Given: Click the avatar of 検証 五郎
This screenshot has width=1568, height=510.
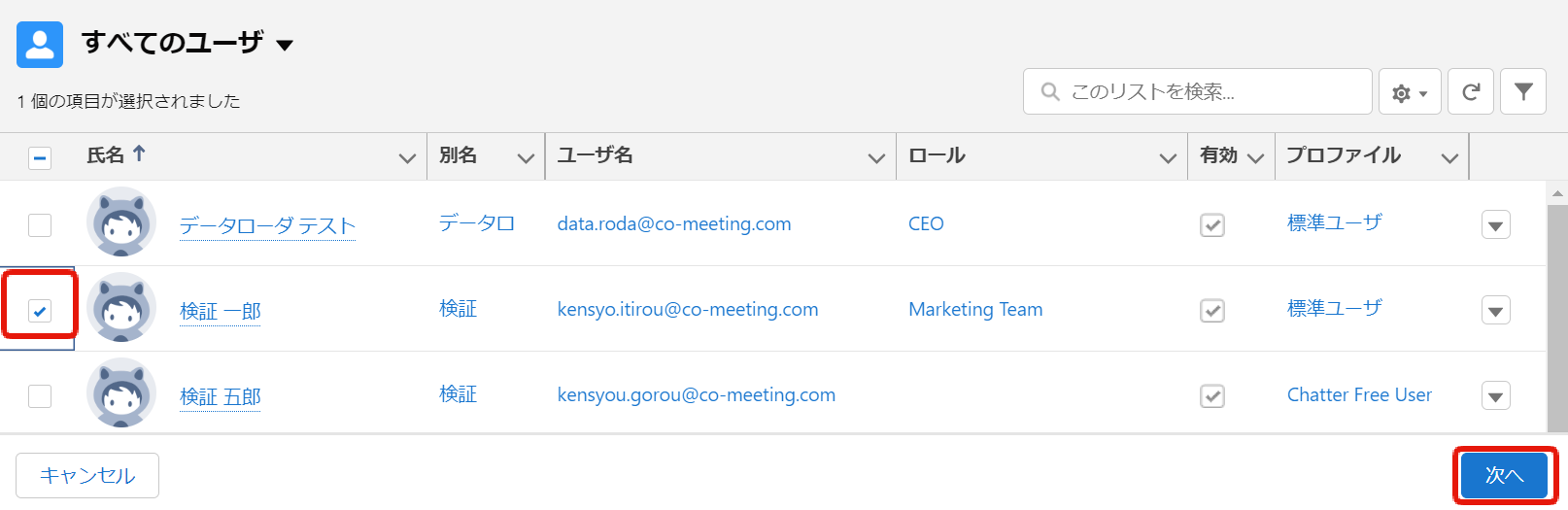Looking at the screenshot, I should pos(121,393).
